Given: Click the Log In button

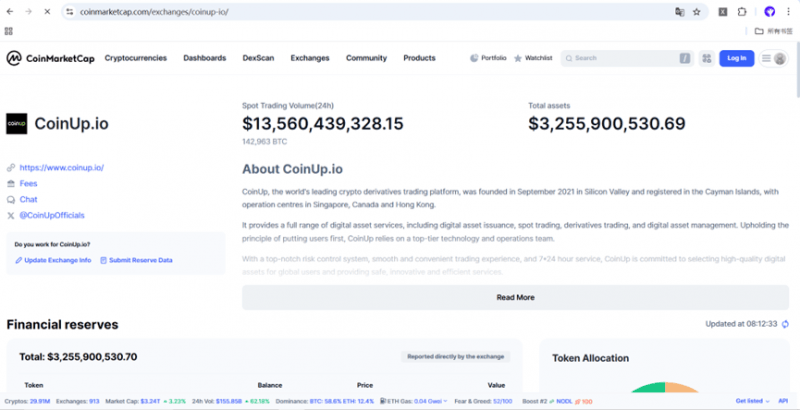Looking at the screenshot, I should tap(737, 58).
